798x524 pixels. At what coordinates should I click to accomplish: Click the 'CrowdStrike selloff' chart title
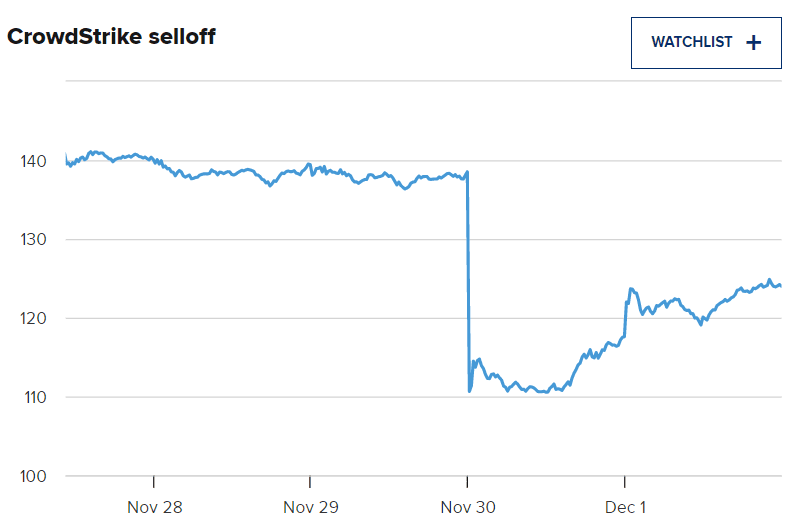tap(112, 37)
